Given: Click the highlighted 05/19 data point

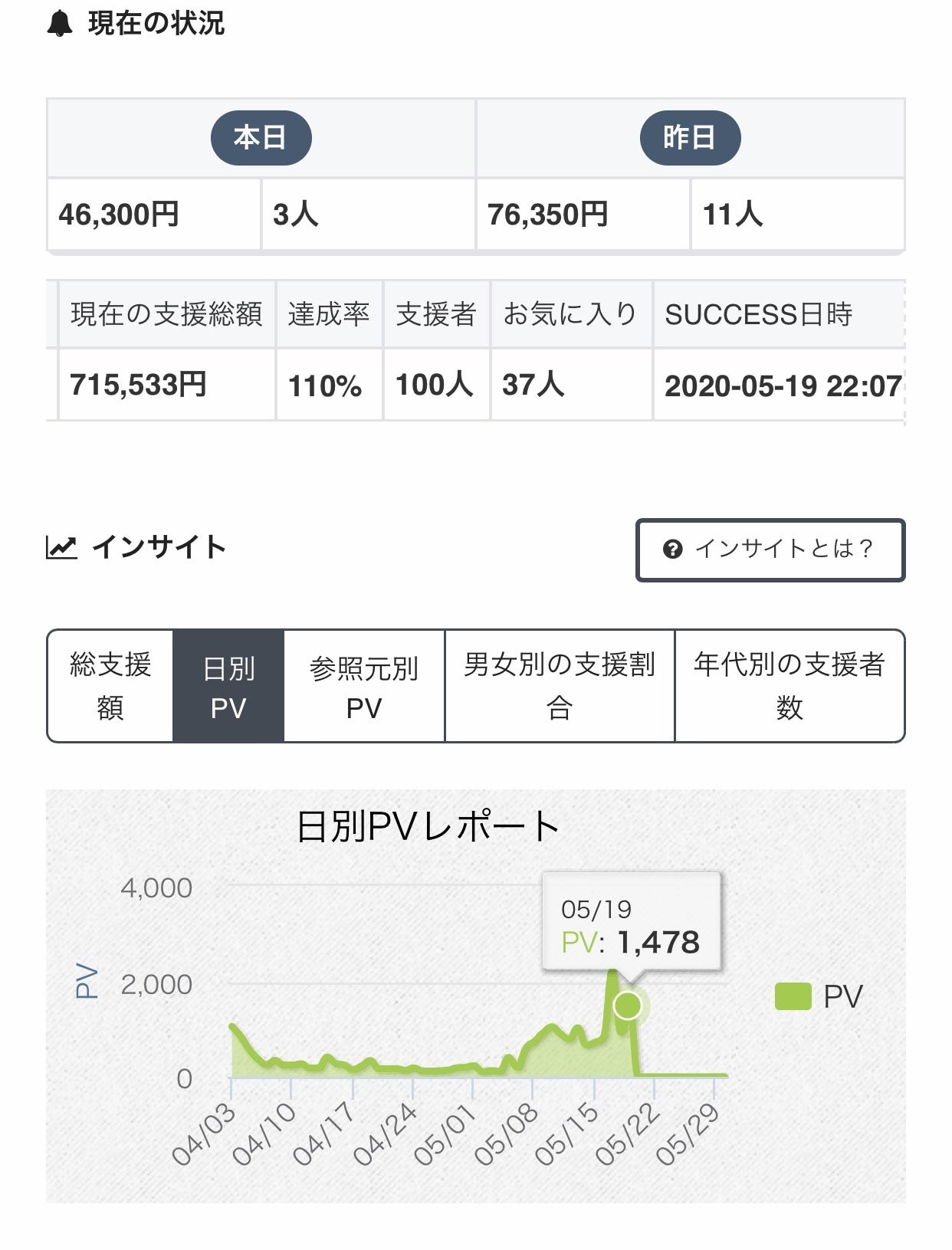Looking at the screenshot, I should point(628,1006).
